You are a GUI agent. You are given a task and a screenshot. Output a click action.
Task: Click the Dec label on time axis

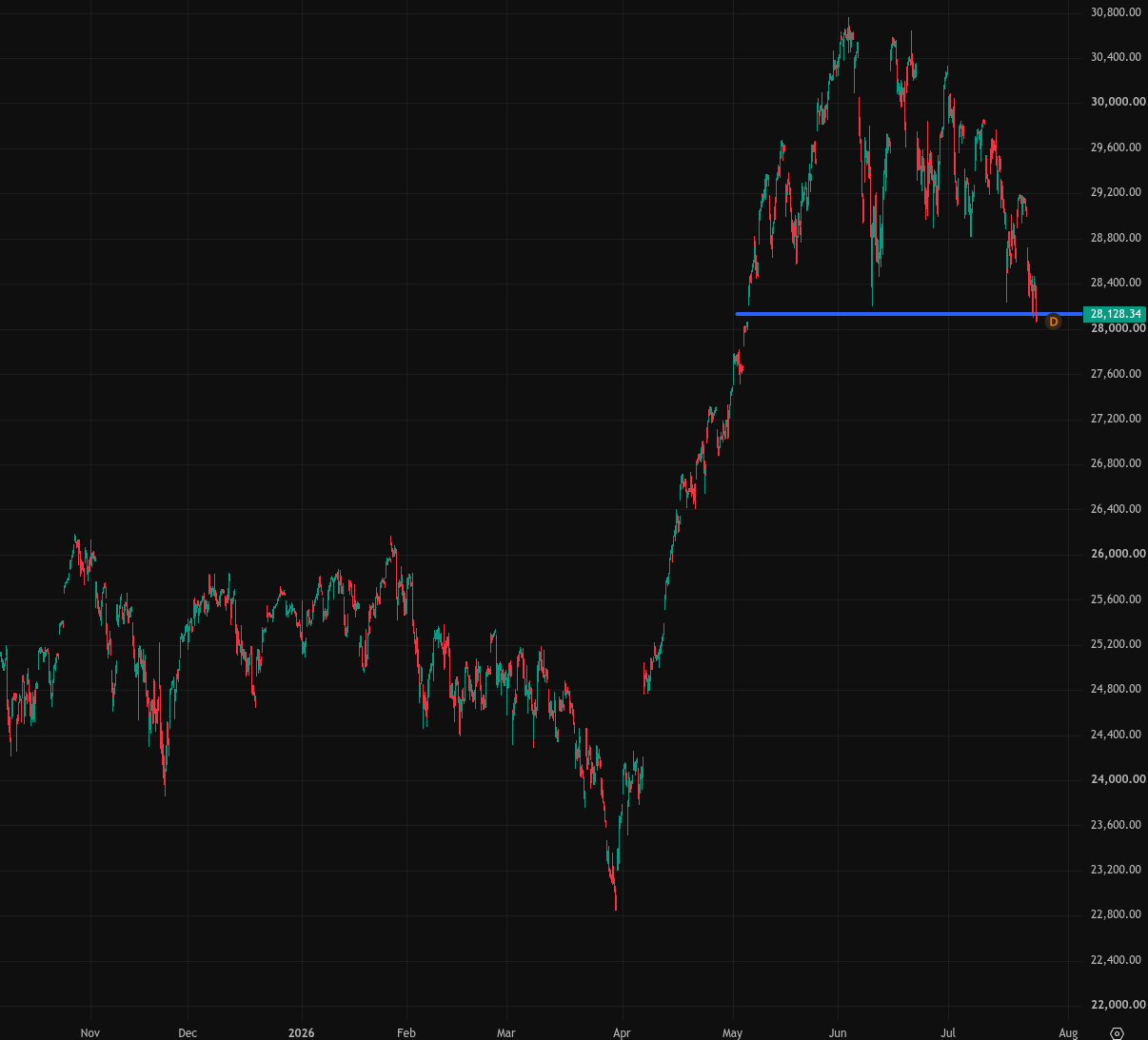click(188, 1033)
